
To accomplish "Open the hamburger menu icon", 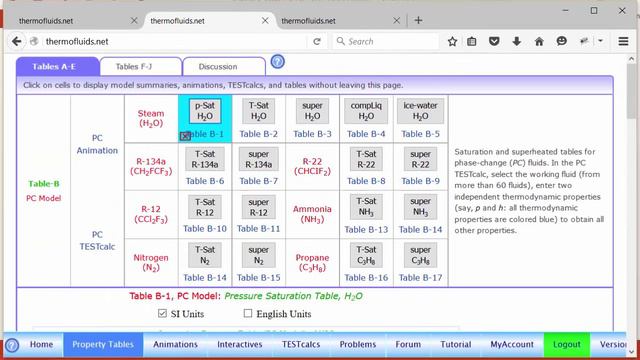I will coord(623,41).
